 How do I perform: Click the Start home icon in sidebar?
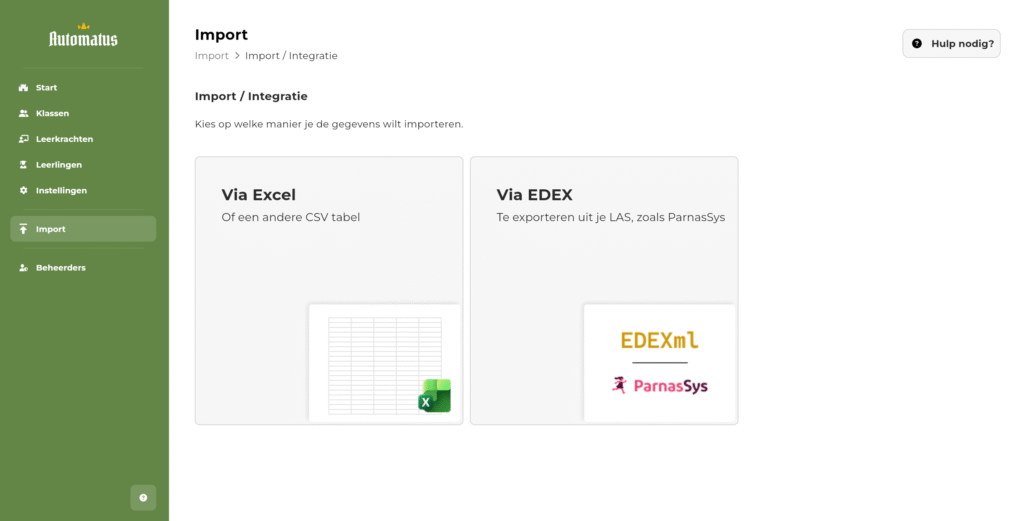tap(24, 87)
